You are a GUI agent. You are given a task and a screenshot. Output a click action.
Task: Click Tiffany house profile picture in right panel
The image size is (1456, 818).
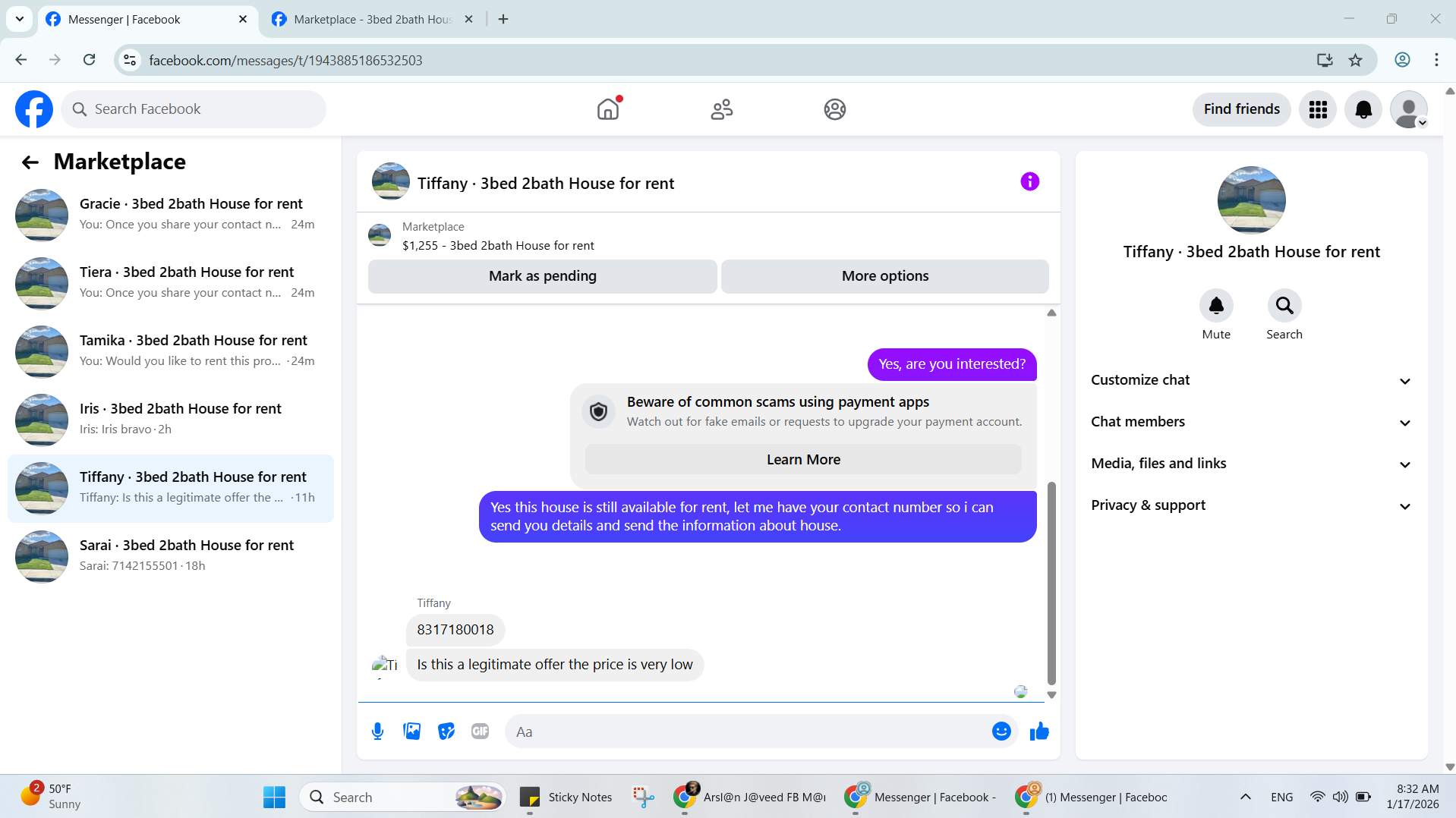1251,200
